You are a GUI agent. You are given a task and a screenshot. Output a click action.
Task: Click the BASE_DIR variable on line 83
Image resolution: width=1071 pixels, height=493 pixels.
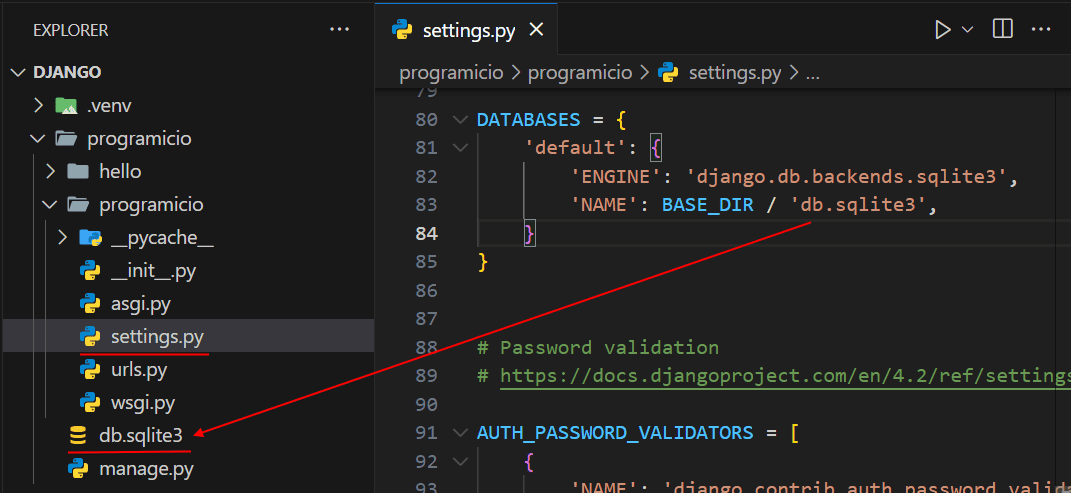tap(708, 205)
